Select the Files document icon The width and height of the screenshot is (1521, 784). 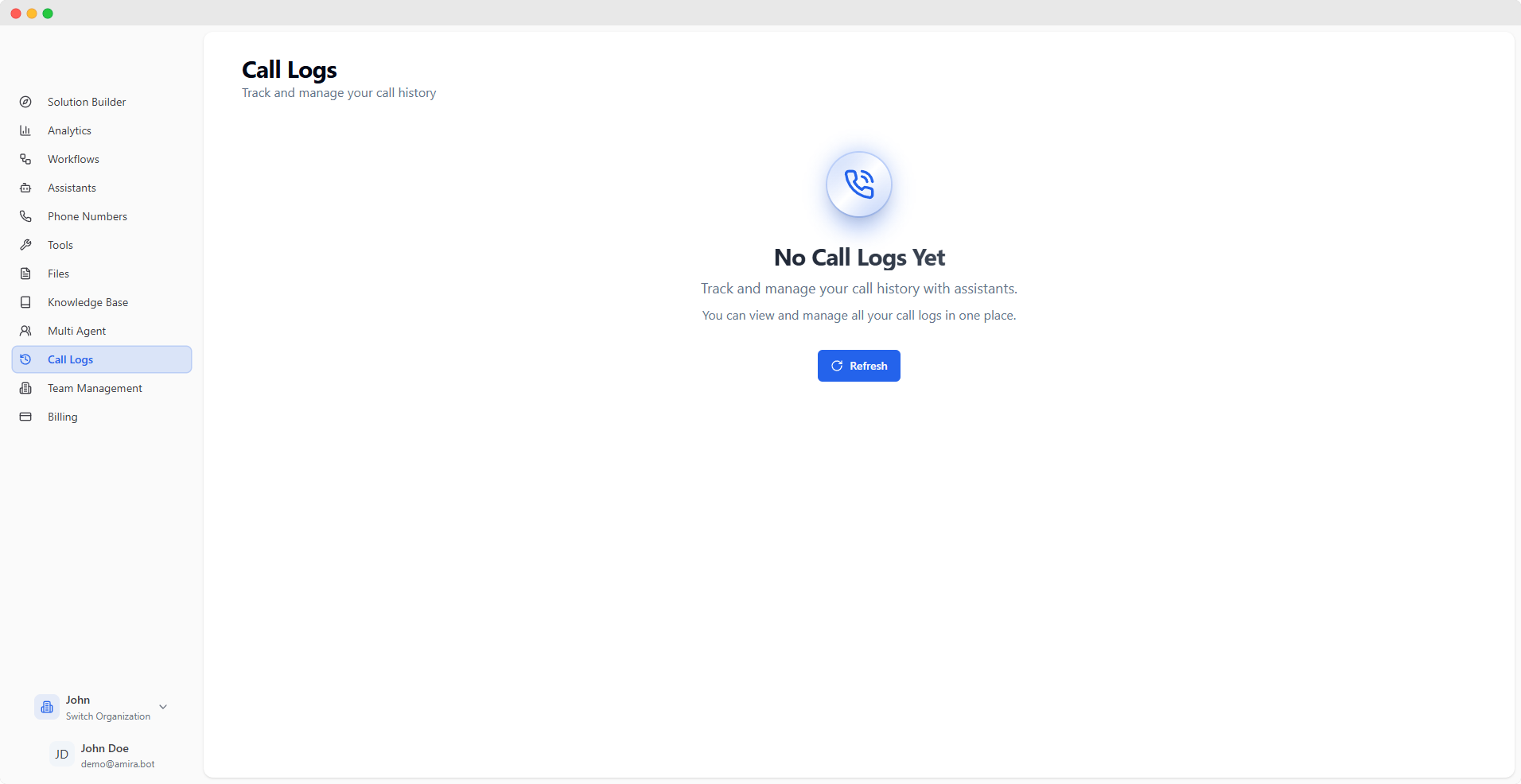coord(26,273)
